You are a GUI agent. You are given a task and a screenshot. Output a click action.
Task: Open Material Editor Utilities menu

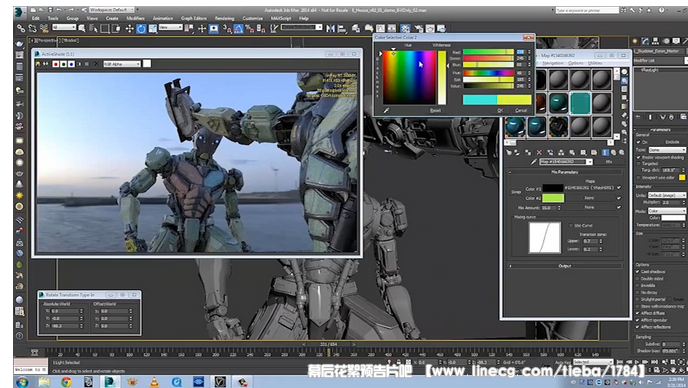(595, 63)
